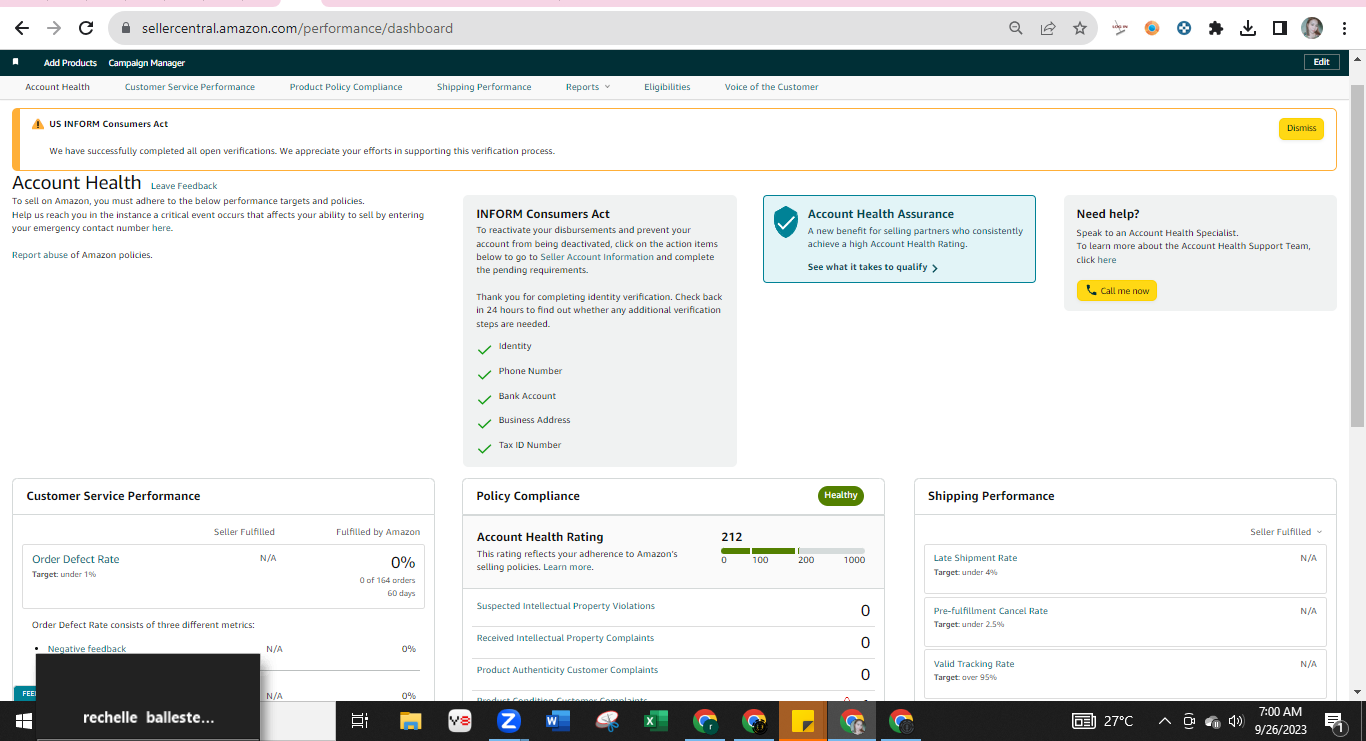Click the Negative feedback link
This screenshot has height=741, width=1366.
[x=87, y=649]
